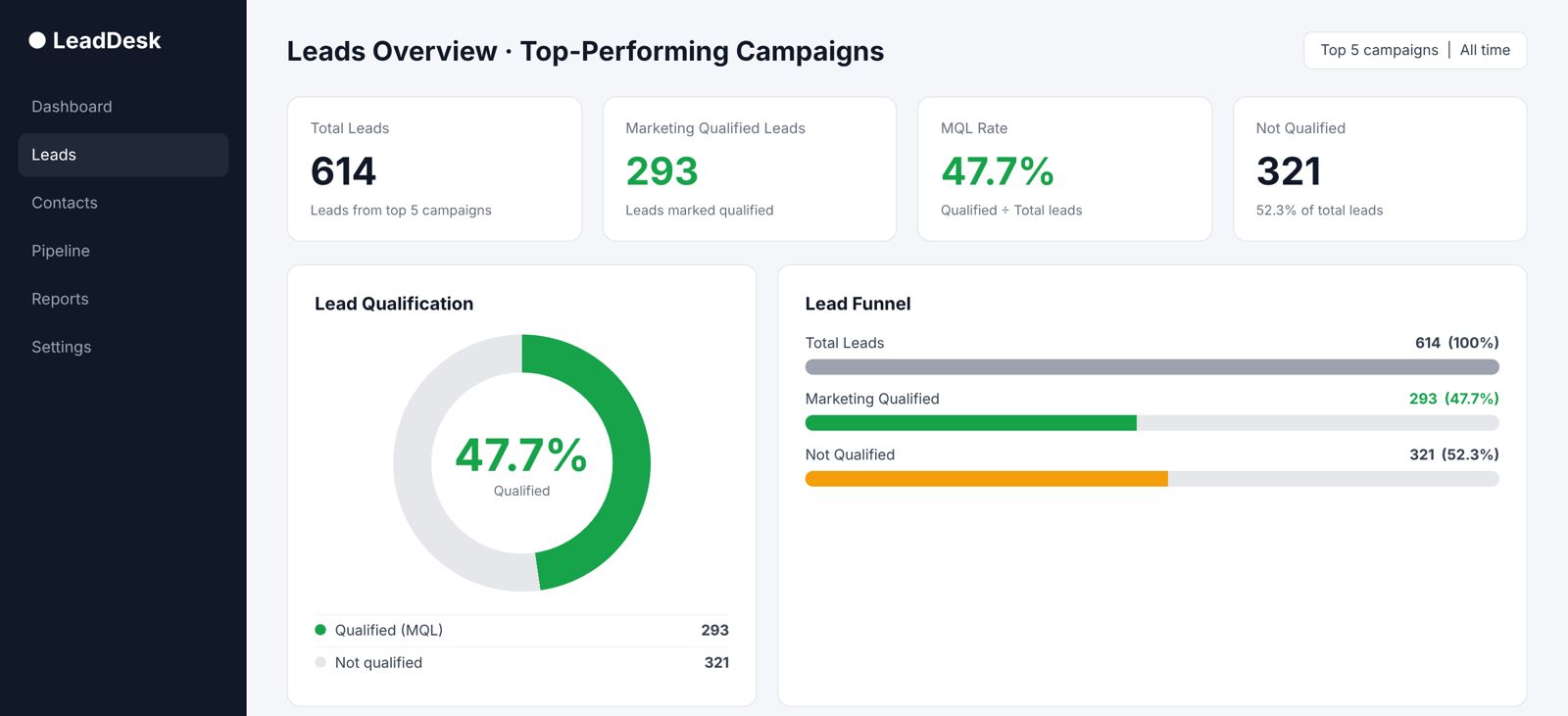Click the Qualified (MQL) legend row
This screenshot has width=1568, height=716.
pos(521,630)
